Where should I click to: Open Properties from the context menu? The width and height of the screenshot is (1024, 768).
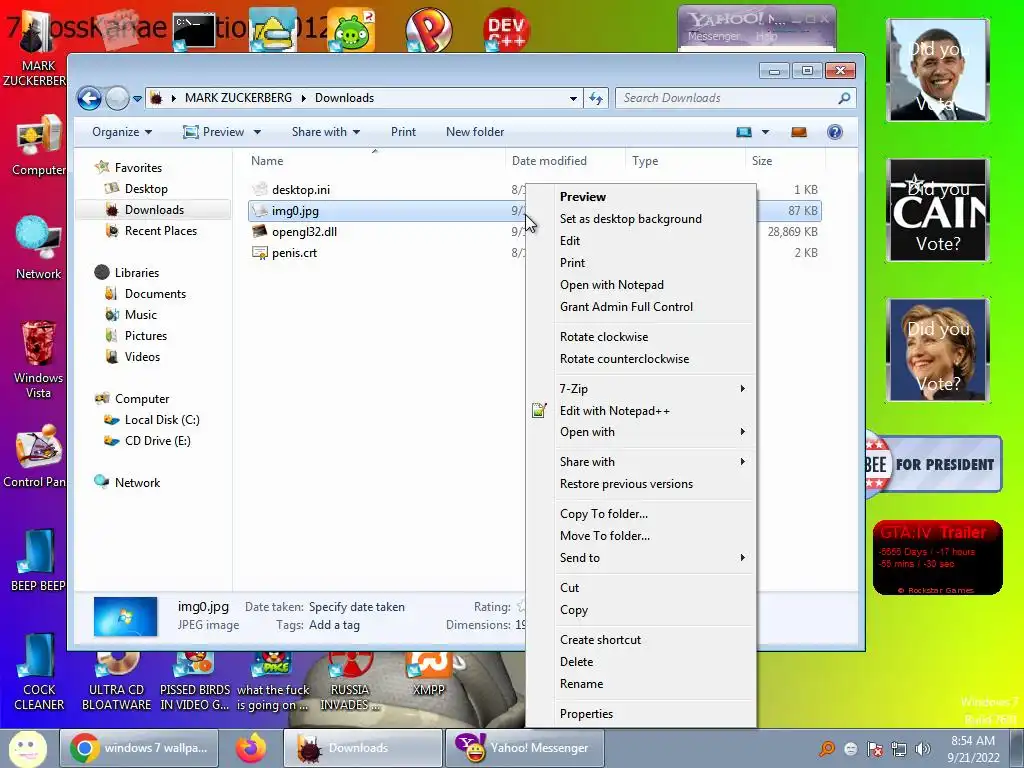pyautogui.click(x=586, y=714)
